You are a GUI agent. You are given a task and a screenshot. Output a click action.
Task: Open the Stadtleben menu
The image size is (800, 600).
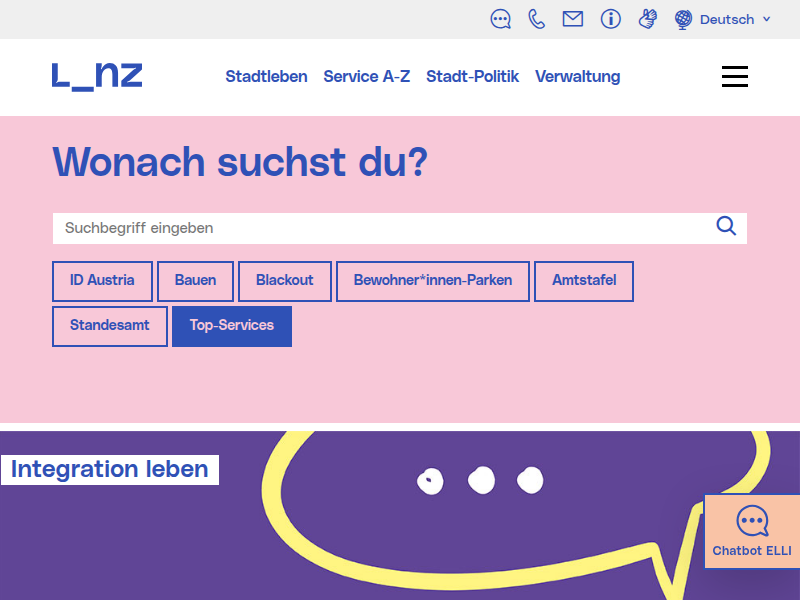click(266, 76)
